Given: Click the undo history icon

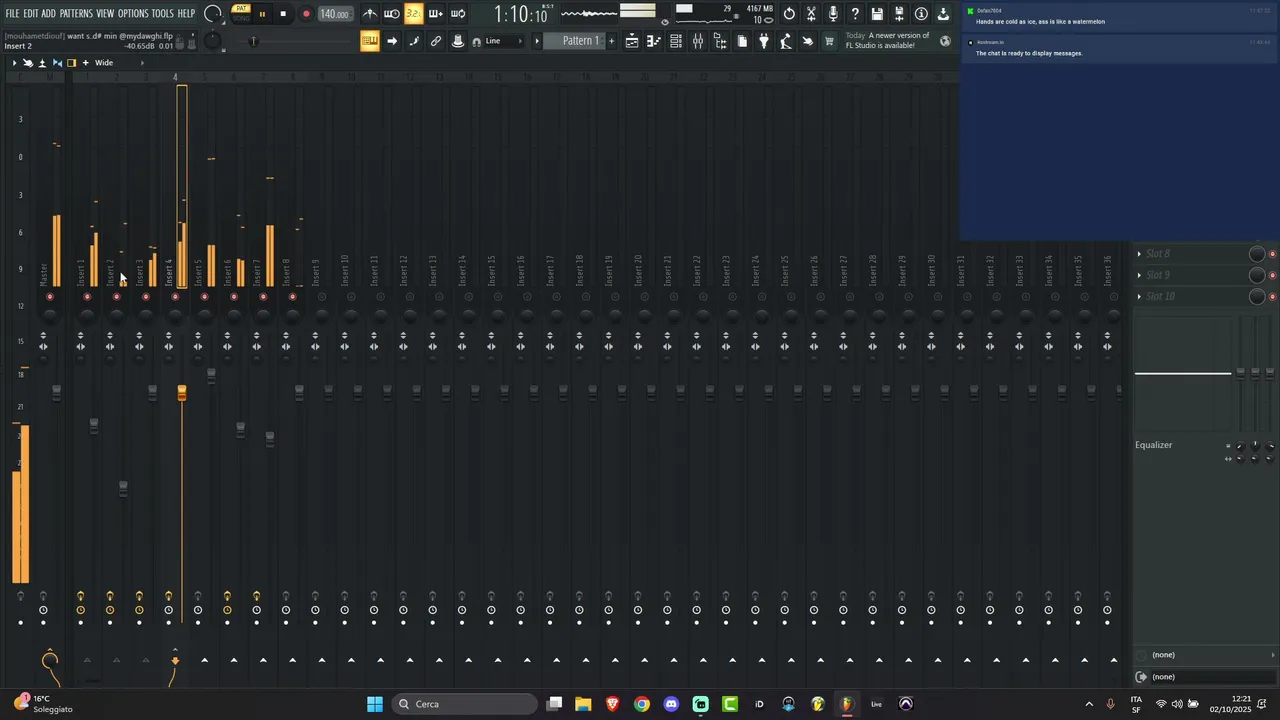Looking at the screenshot, I should [x=789, y=14].
